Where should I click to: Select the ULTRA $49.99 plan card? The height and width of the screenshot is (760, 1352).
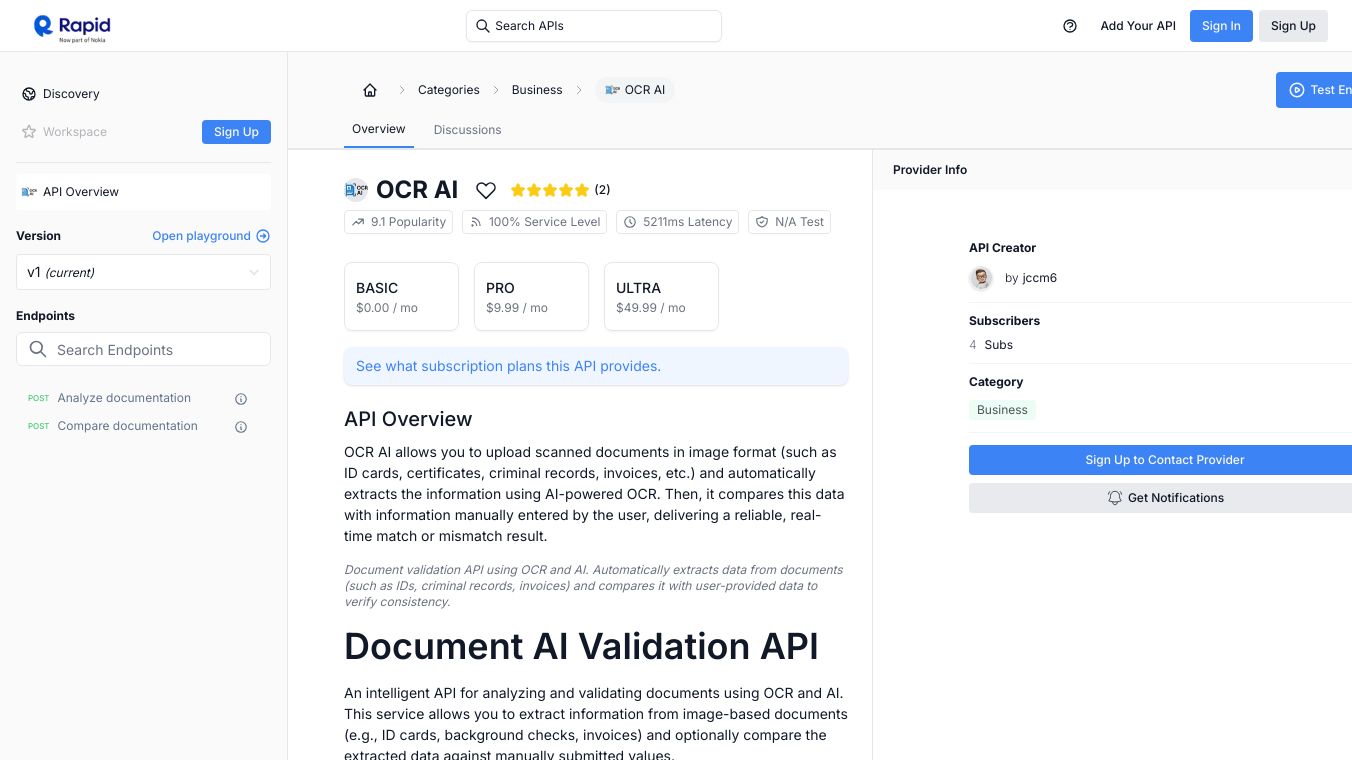tap(661, 297)
